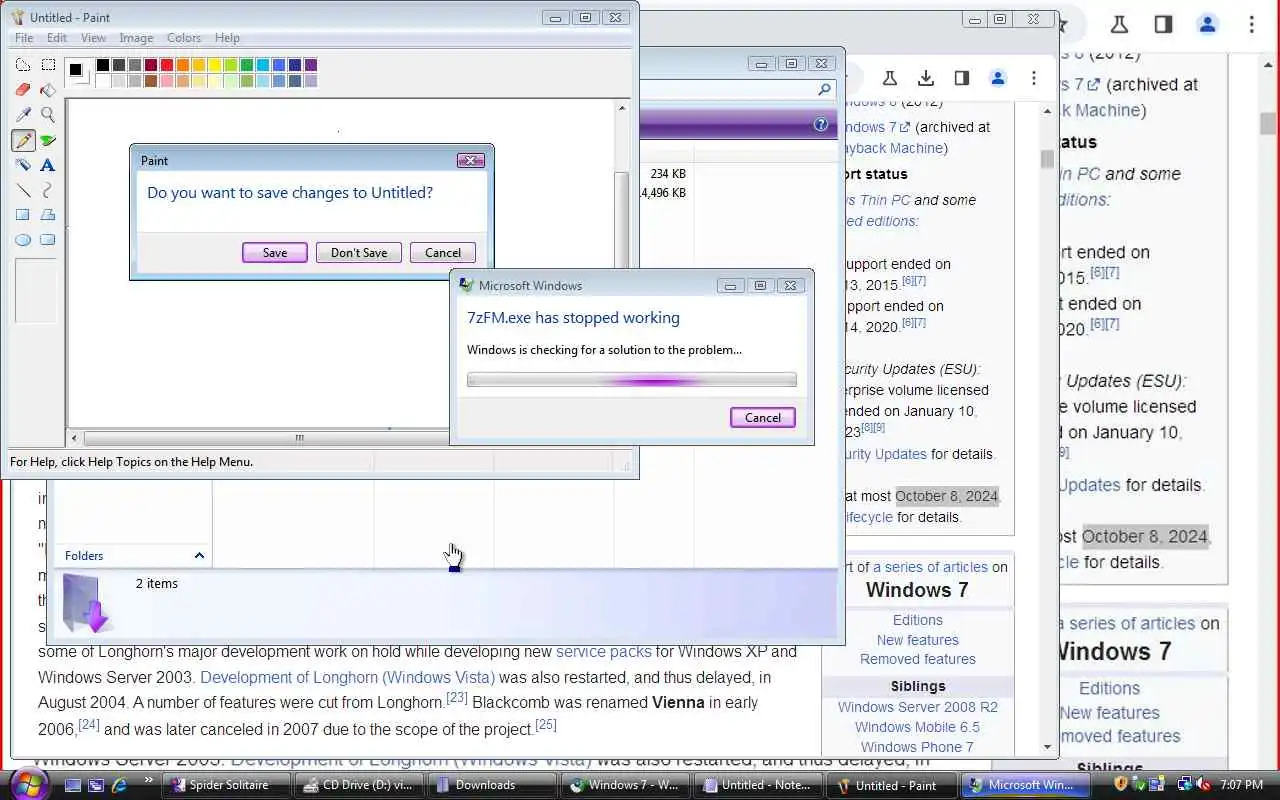Select the Ellipse tool in Paint

(23, 240)
